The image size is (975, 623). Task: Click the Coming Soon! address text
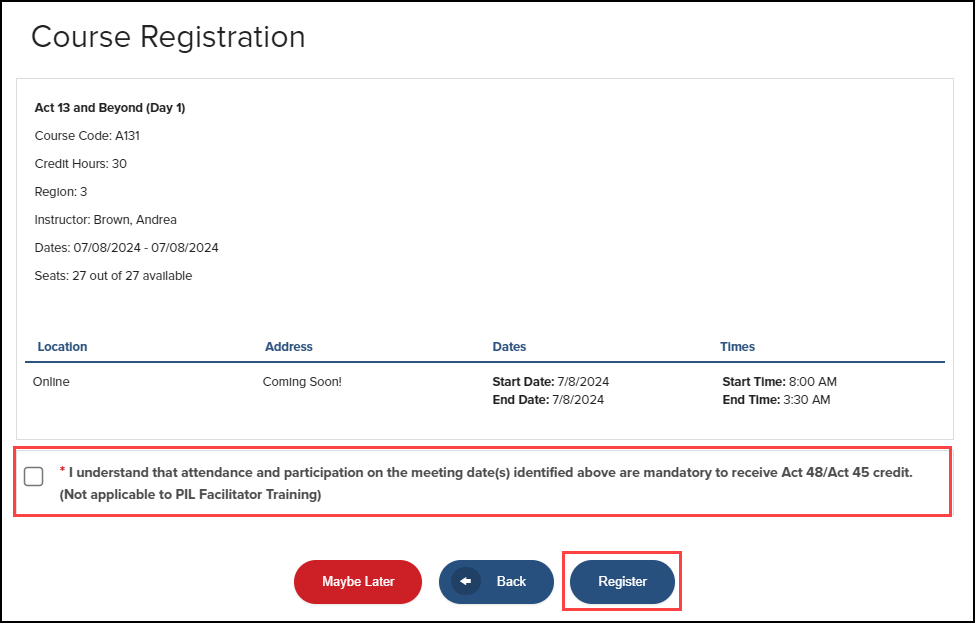(302, 381)
